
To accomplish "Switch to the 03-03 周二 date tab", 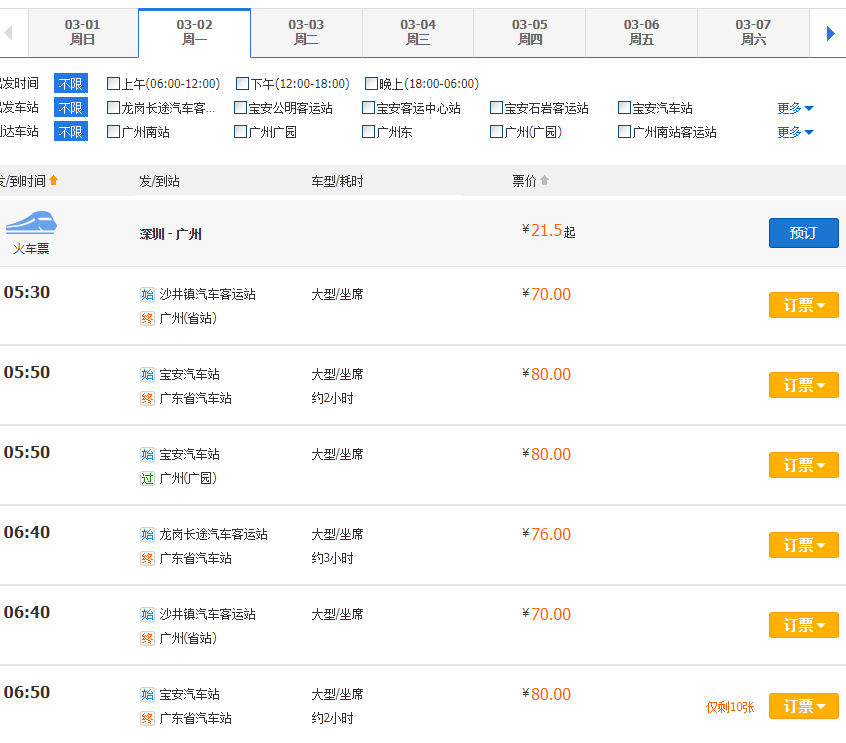I will click(x=306, y=32).
